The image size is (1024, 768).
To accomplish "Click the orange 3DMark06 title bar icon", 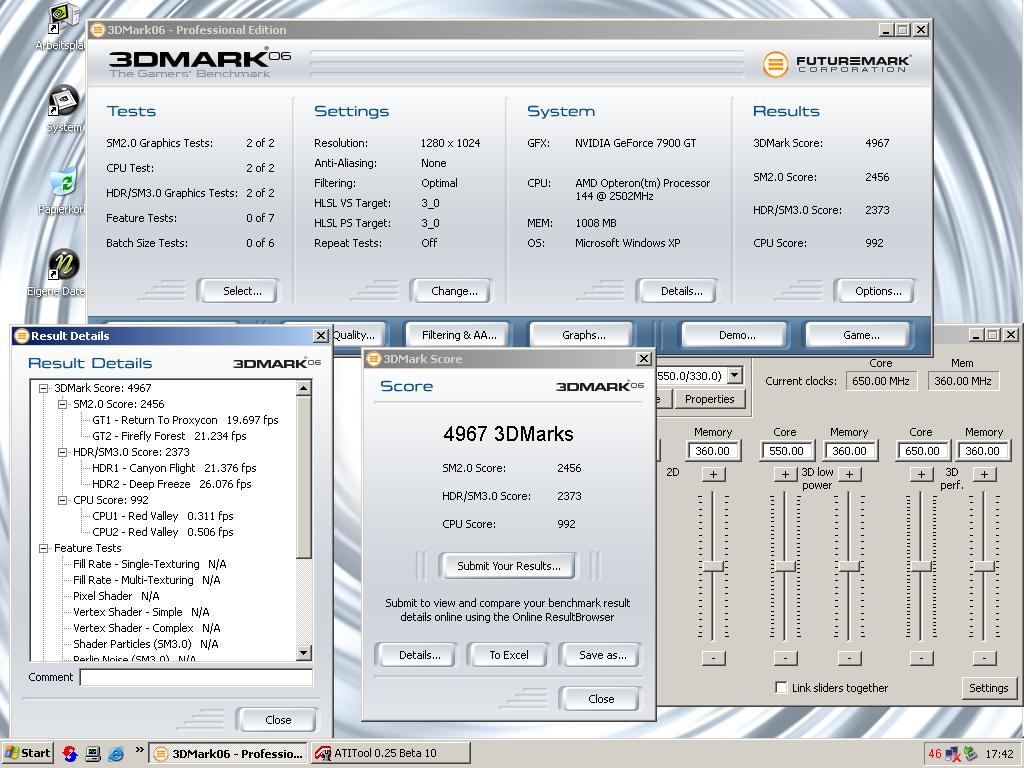I will point(98,29).
